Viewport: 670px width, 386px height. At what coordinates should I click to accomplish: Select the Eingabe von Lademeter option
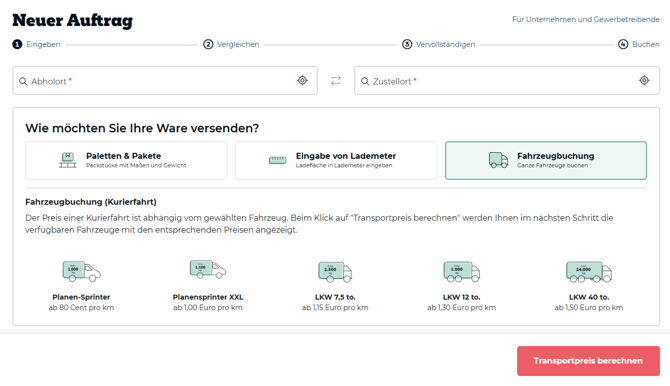click(x=336, y=160)
